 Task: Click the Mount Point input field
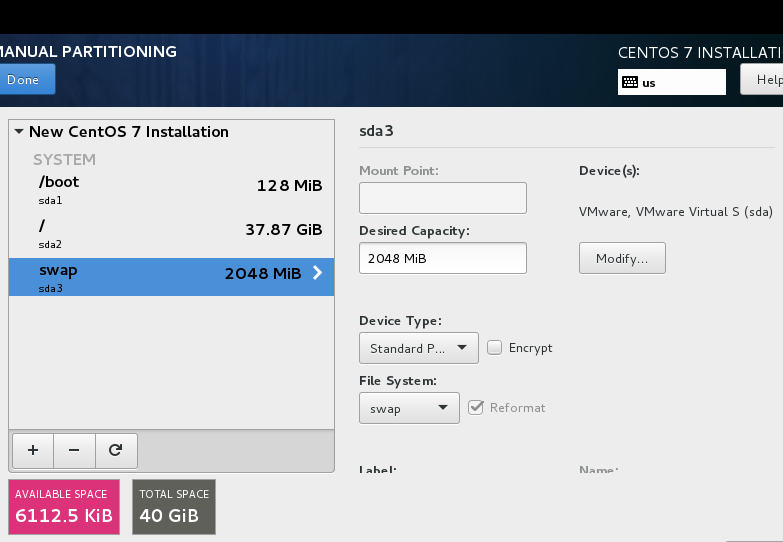tap(442, 198)
